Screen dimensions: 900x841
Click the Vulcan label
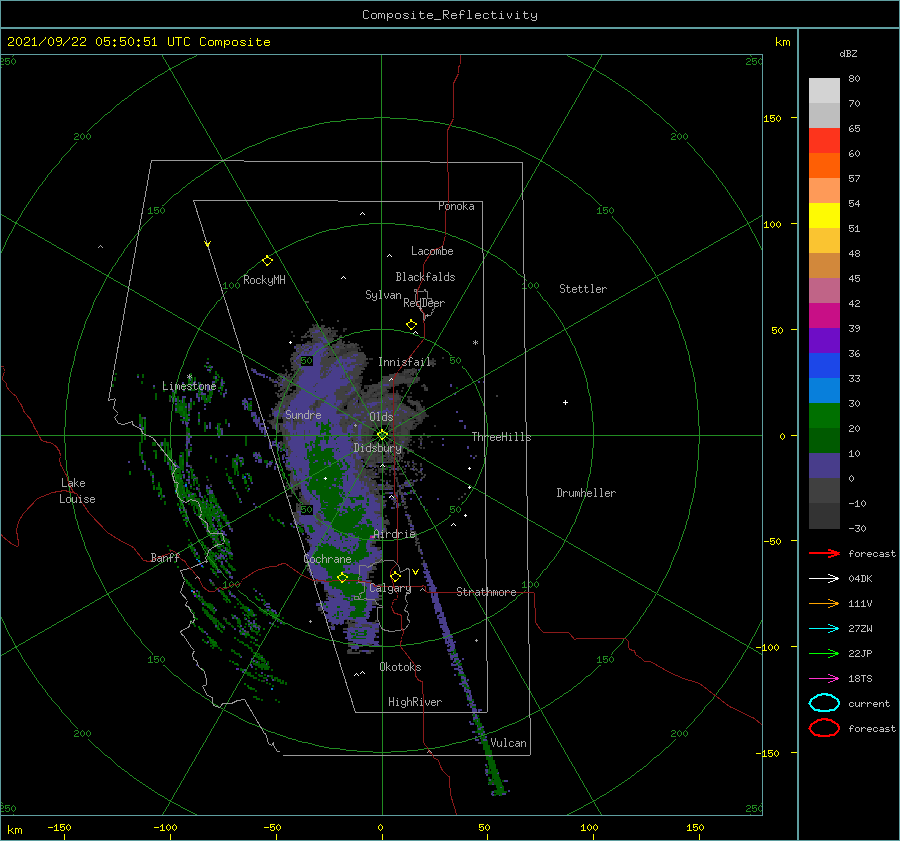(509, 743)
